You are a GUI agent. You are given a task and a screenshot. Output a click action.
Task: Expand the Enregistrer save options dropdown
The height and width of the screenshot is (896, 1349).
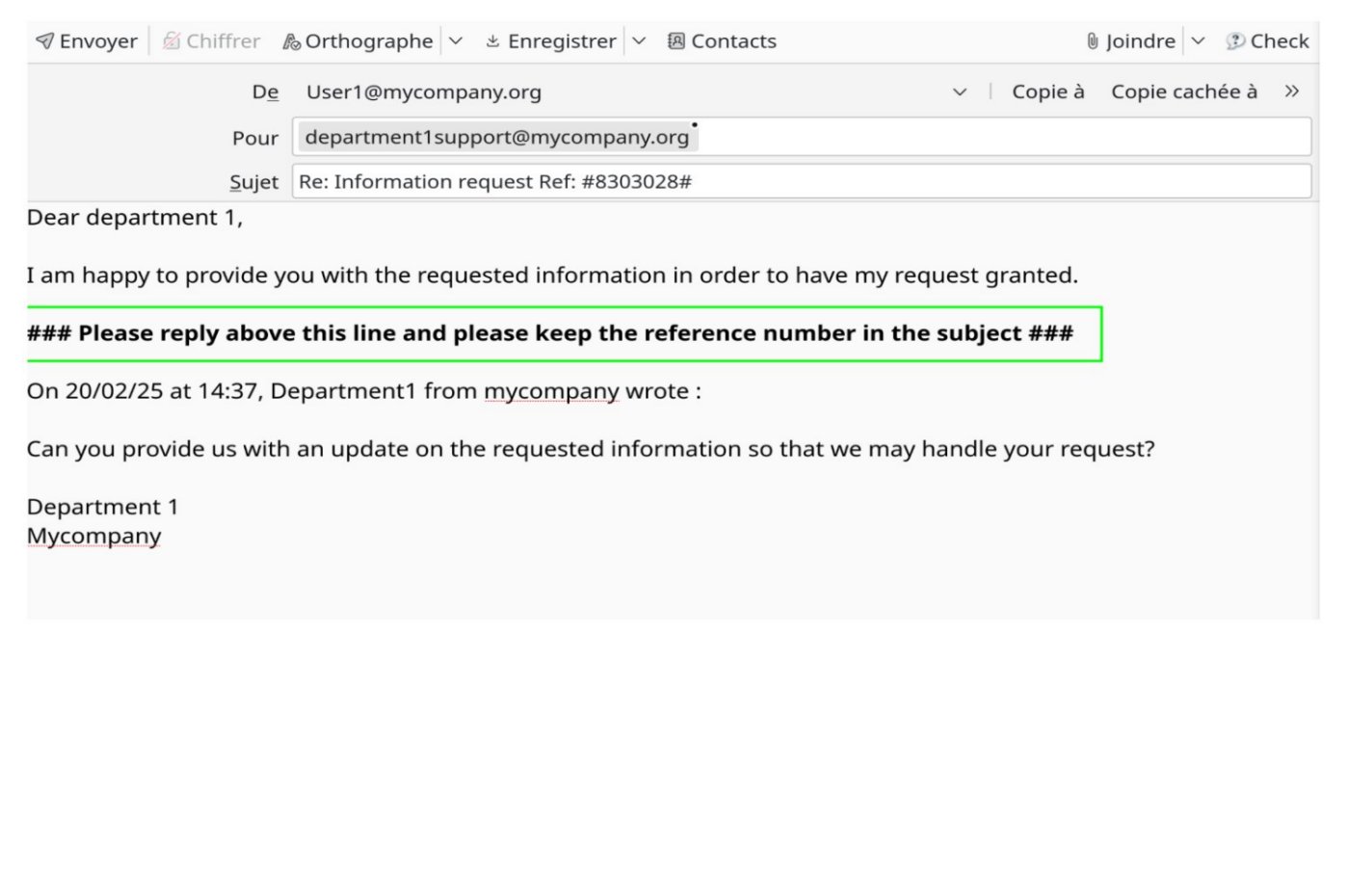pos(639,40)
